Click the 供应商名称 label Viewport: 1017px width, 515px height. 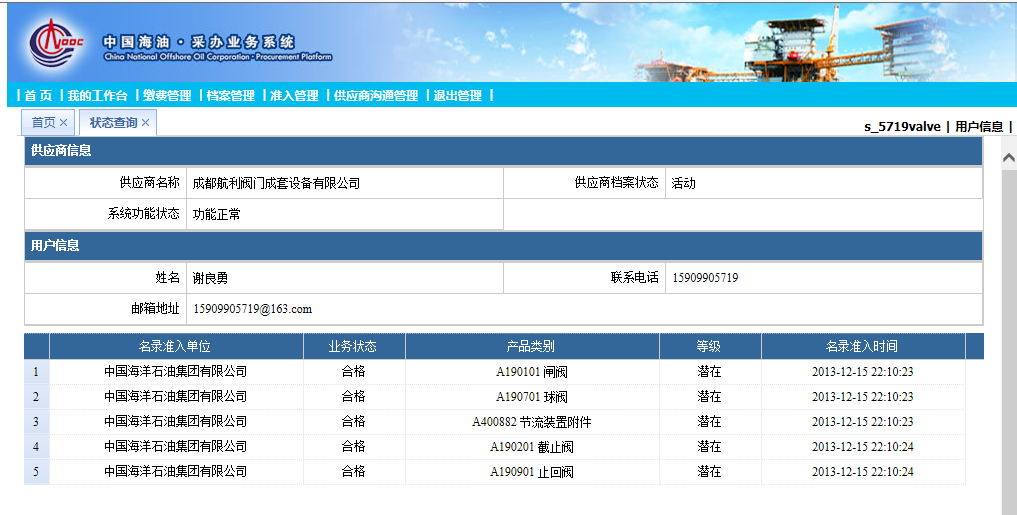(x=149, y=183)
